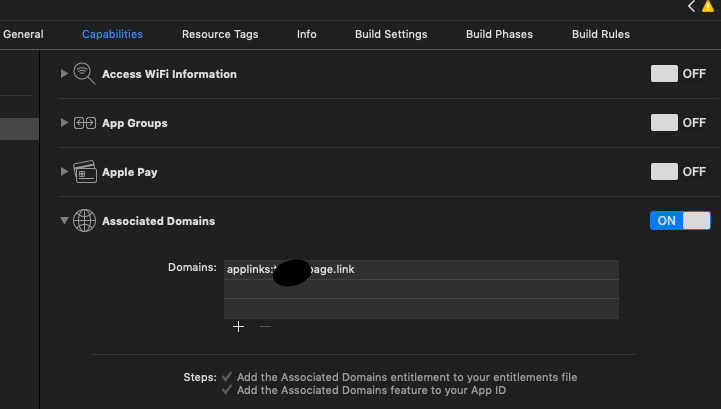The width and height of the screenshot is (721, 409).
Task: Open the Build Phases tab
Action: 499,34
